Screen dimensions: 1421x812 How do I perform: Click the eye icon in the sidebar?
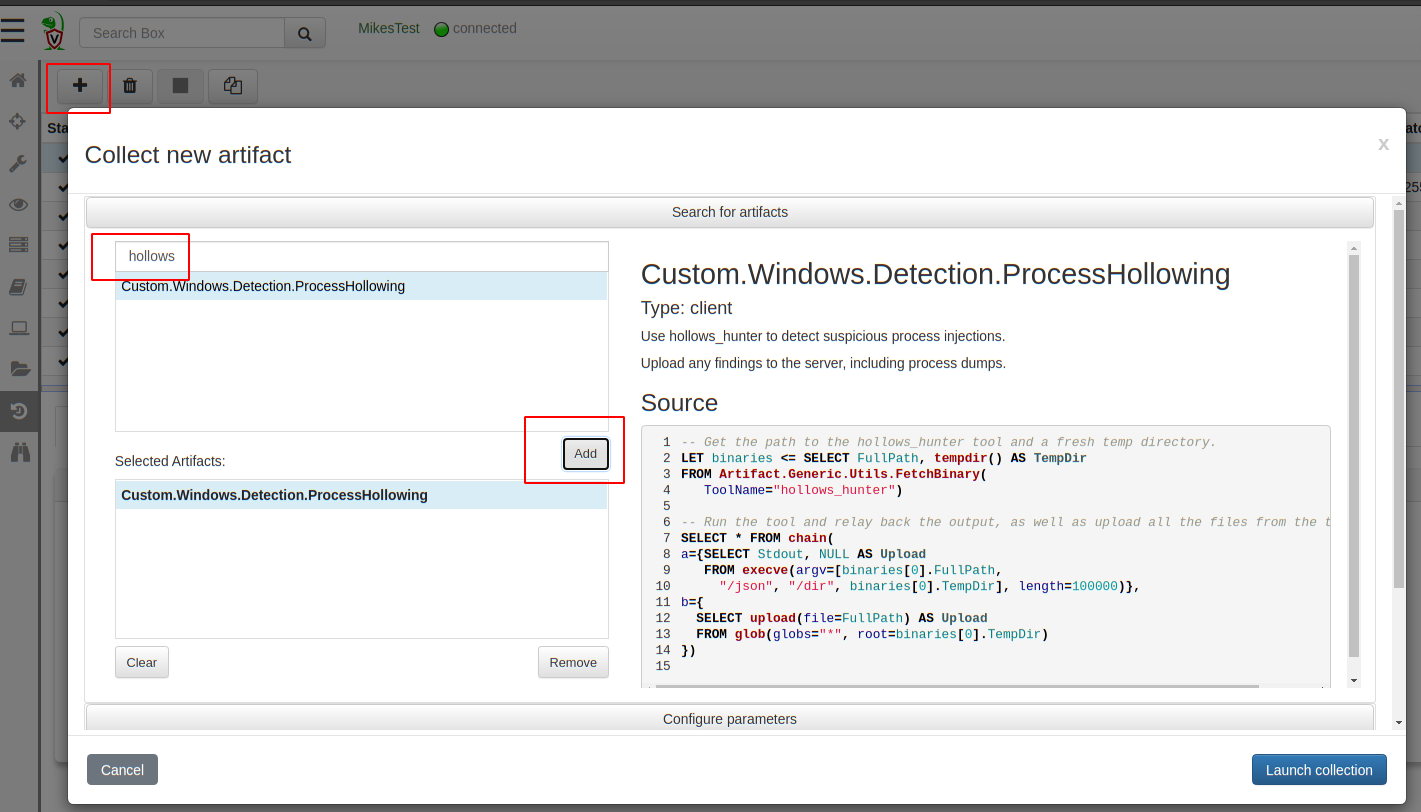point(18,204)
